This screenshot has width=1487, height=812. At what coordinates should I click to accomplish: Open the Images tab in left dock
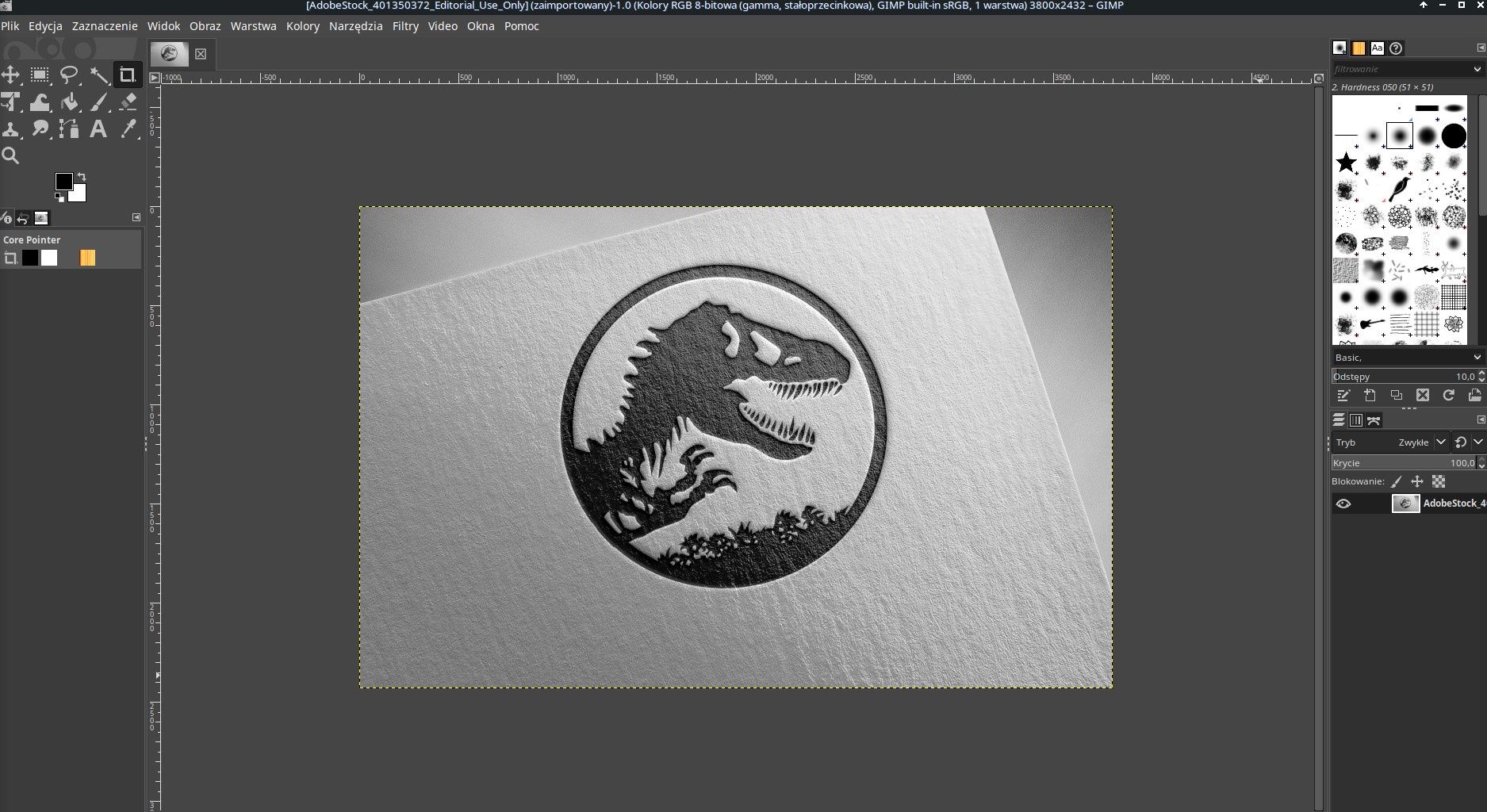tap(41, 218)
